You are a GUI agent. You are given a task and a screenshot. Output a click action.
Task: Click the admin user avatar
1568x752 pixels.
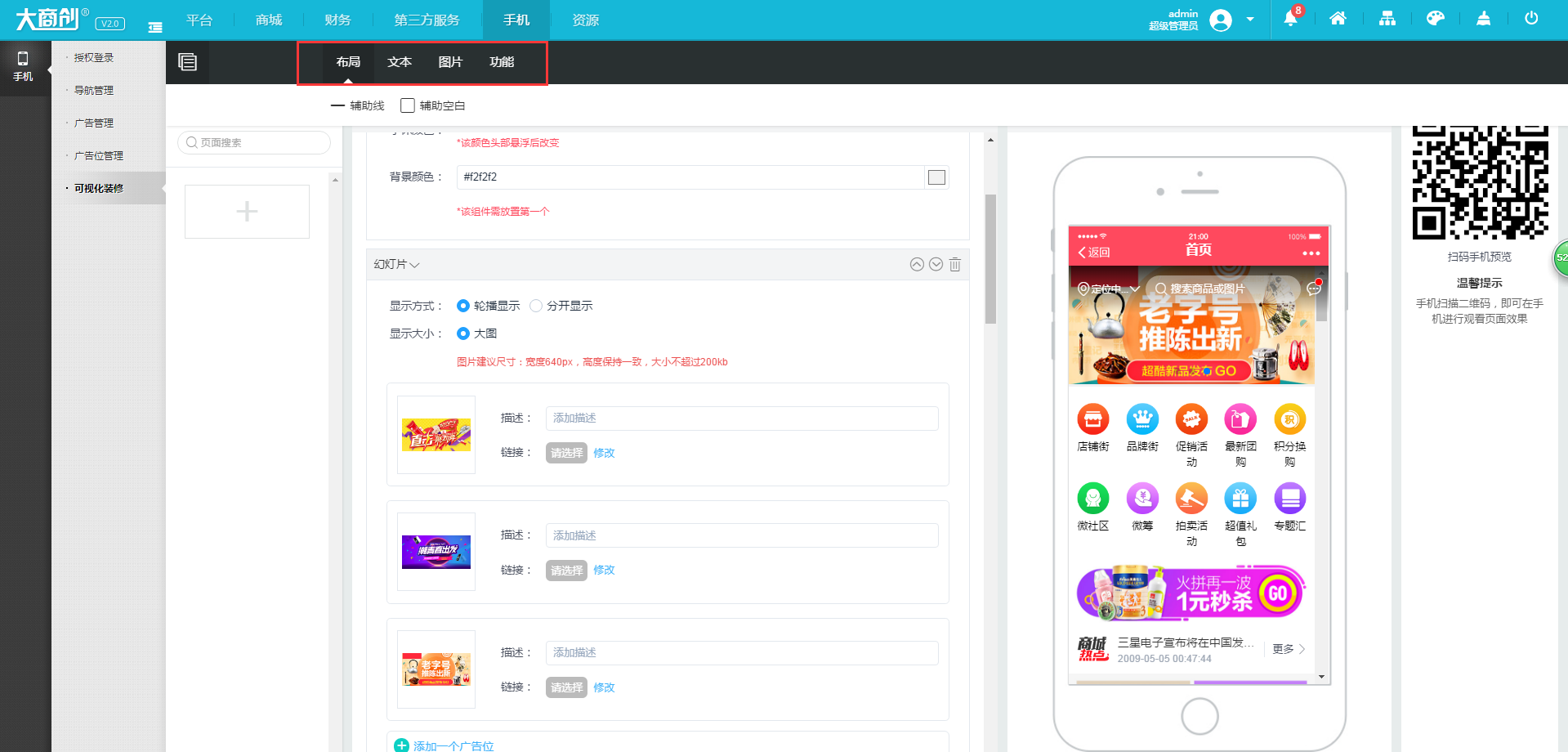[x=1221, y=20]
